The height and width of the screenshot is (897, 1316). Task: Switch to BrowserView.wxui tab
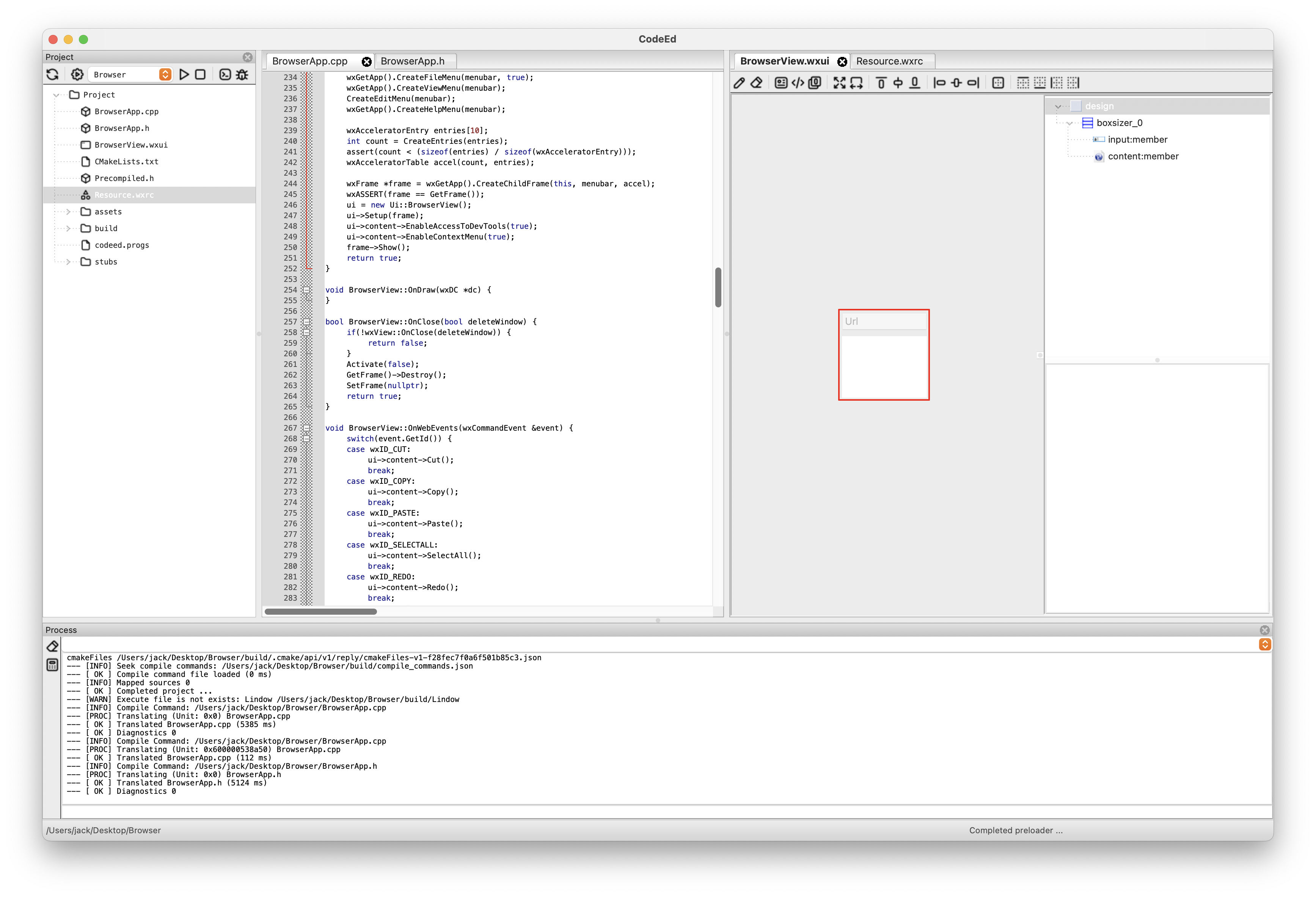click(x=784, y=61)
